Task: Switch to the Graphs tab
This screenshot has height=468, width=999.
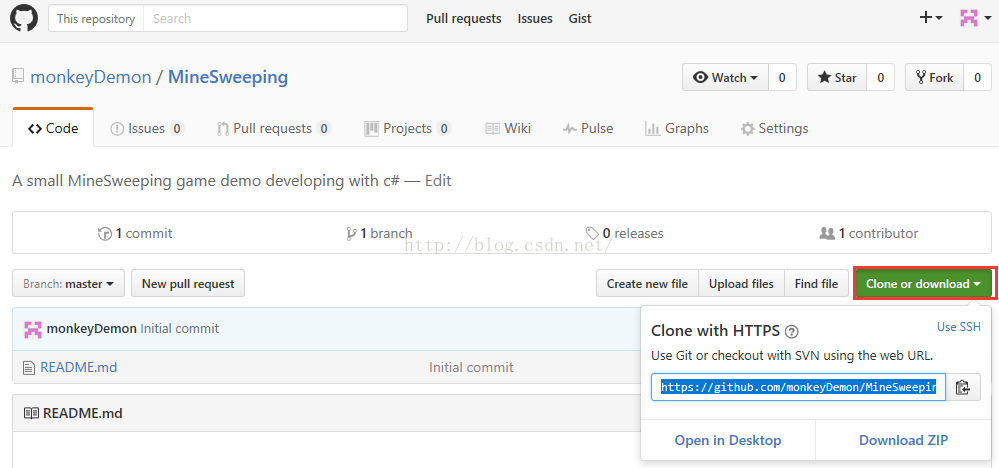Action: coord(677,129)
